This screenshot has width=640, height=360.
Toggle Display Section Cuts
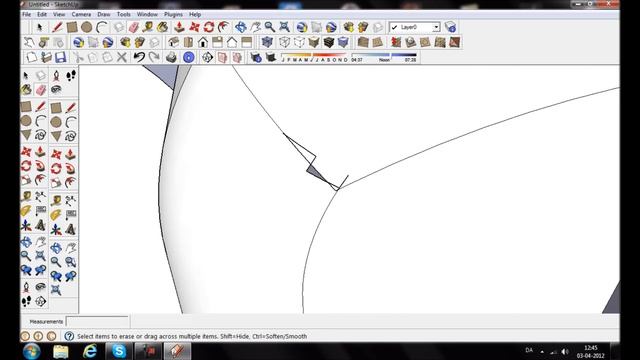237,57
